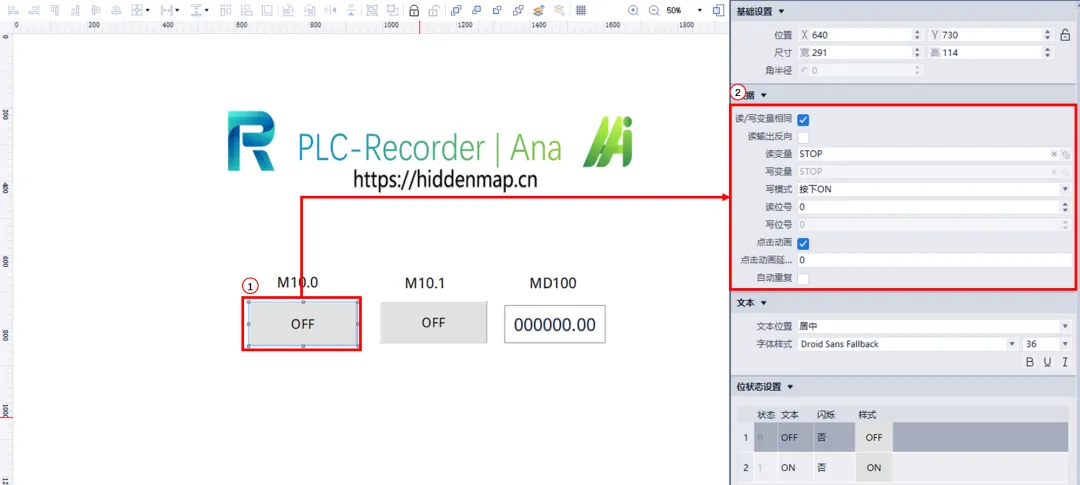Uncheck the 点击动画 checkbox

[x=803, y=243]
